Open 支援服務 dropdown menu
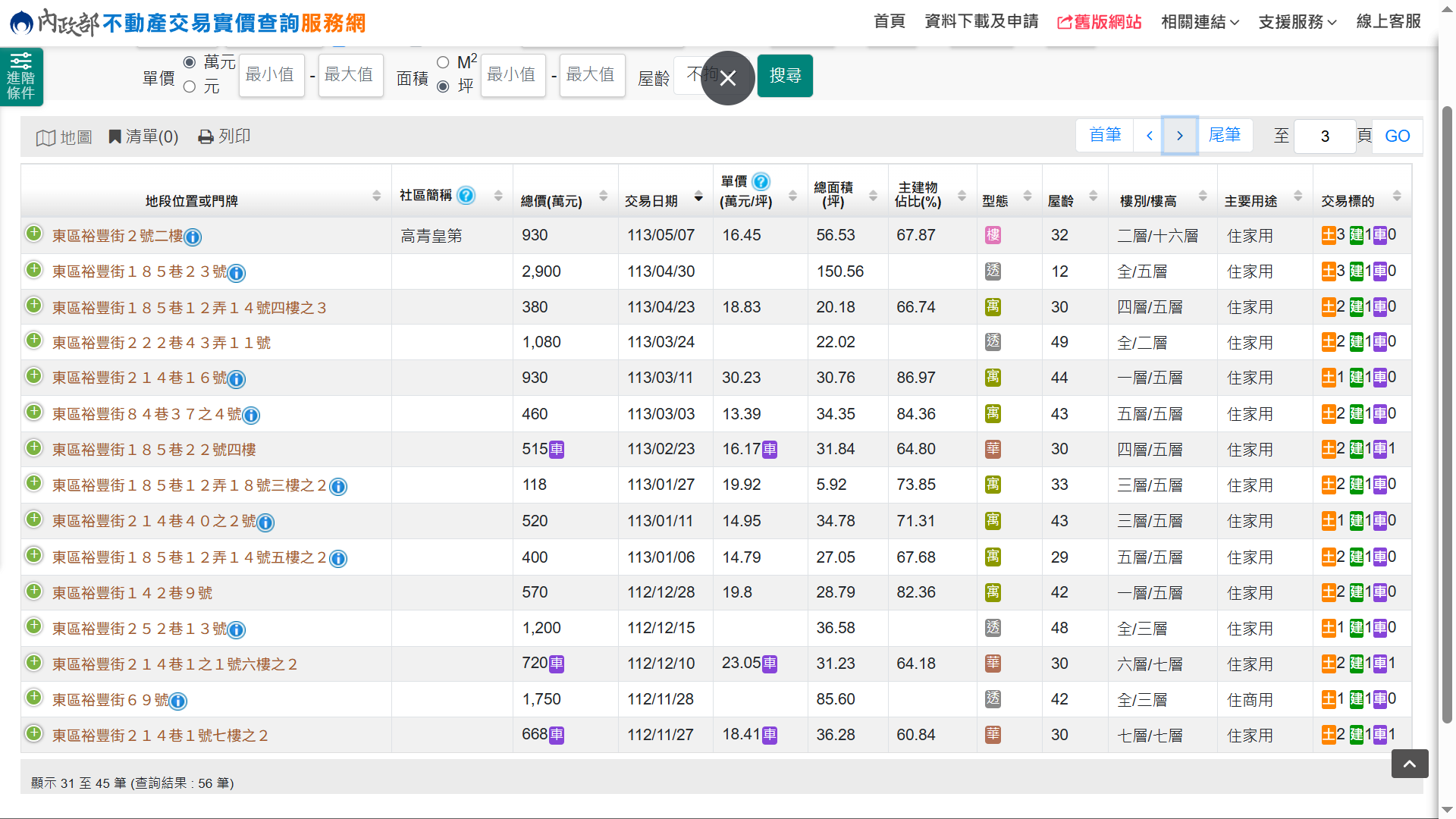1456x819 pixels. pos(1298,22)
